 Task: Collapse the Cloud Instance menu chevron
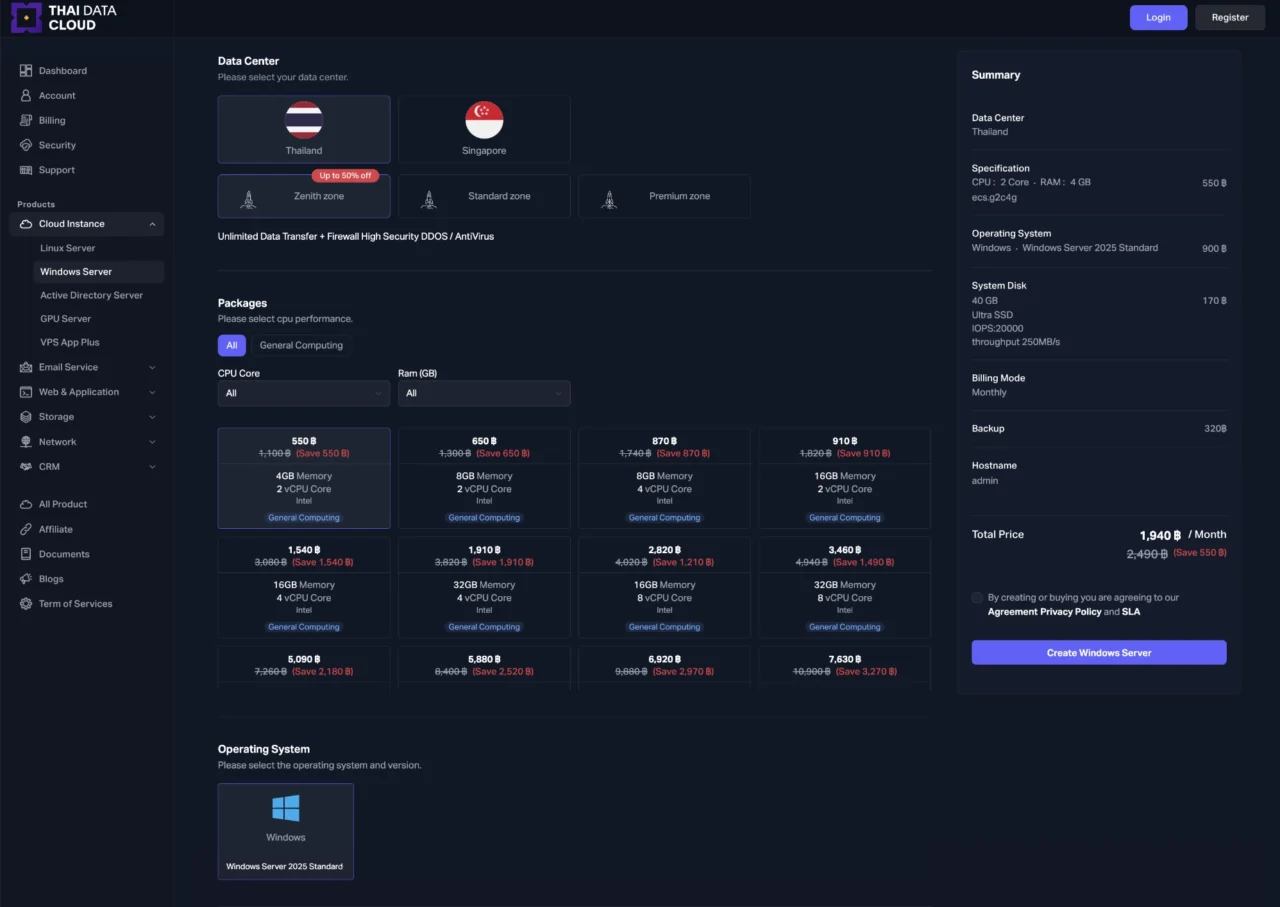point(152,224)
